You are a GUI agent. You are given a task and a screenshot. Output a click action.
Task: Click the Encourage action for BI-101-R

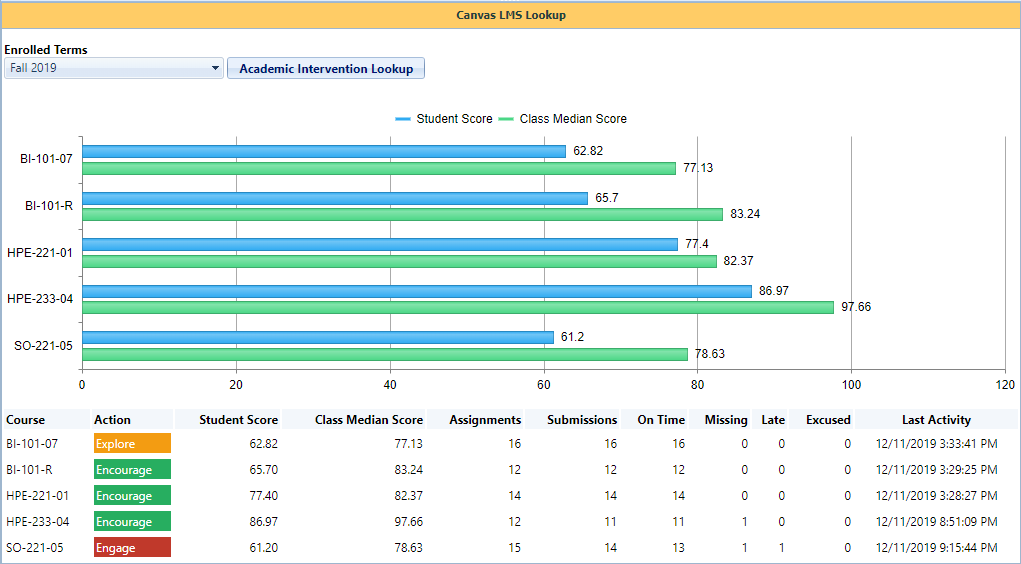(x=132, y=470)
